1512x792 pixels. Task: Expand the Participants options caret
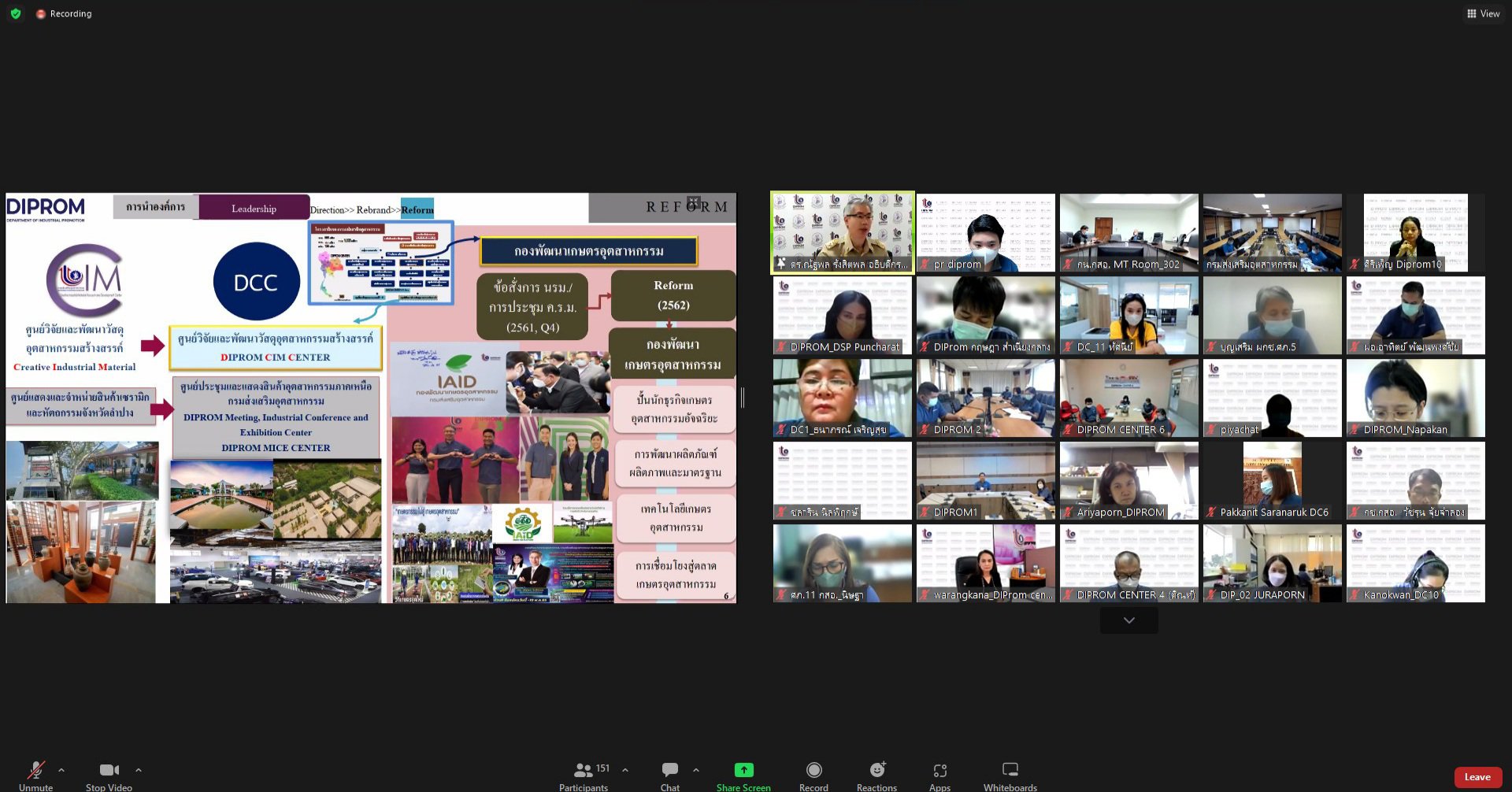[625, 770]
